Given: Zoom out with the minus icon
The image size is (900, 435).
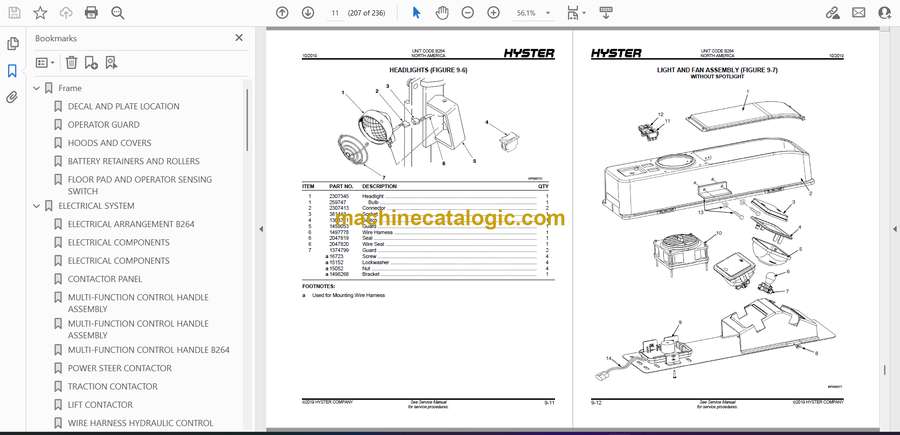Looking at the screenshot, I should [468, 13].
